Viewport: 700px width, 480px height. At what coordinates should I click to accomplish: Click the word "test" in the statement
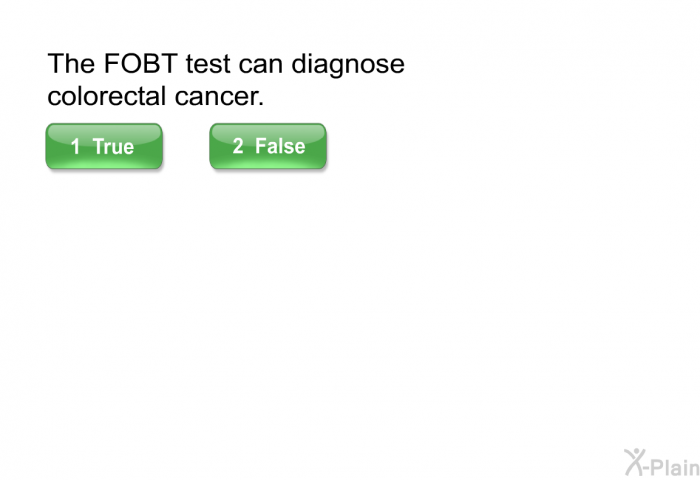tap(208, 64)
